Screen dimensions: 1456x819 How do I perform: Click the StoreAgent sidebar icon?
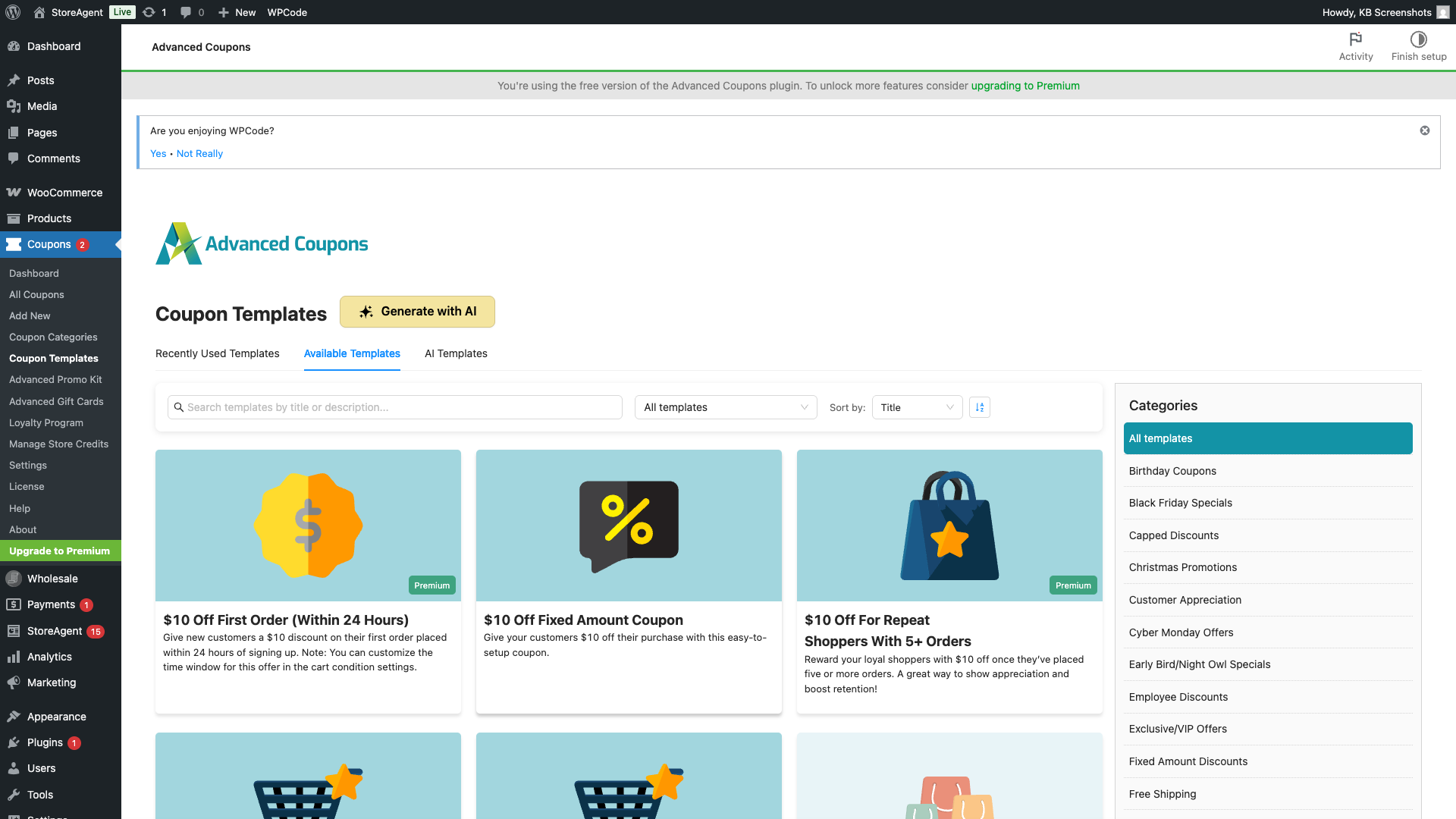pyautogui.click(x=14, y=631)
